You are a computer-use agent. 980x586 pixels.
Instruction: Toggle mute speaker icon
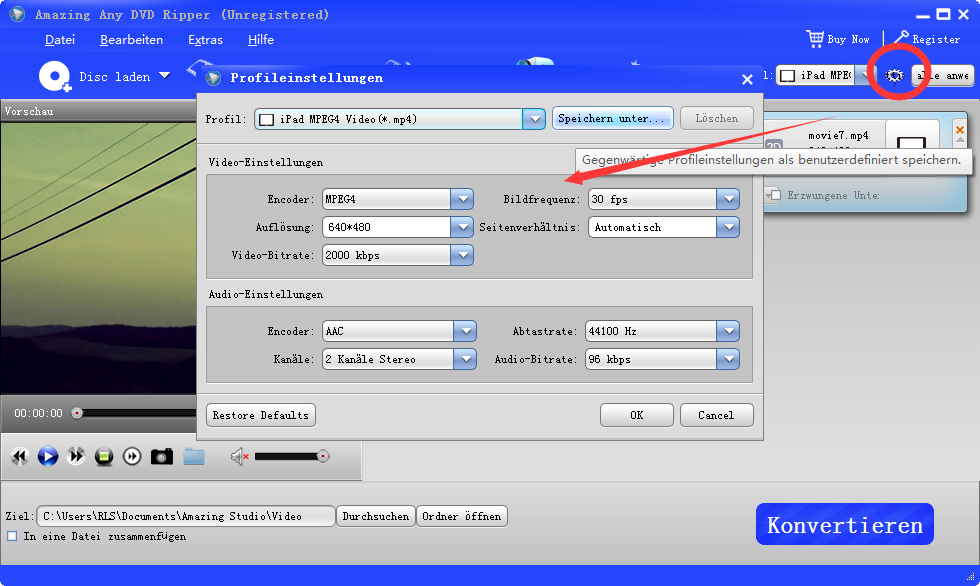239,457
